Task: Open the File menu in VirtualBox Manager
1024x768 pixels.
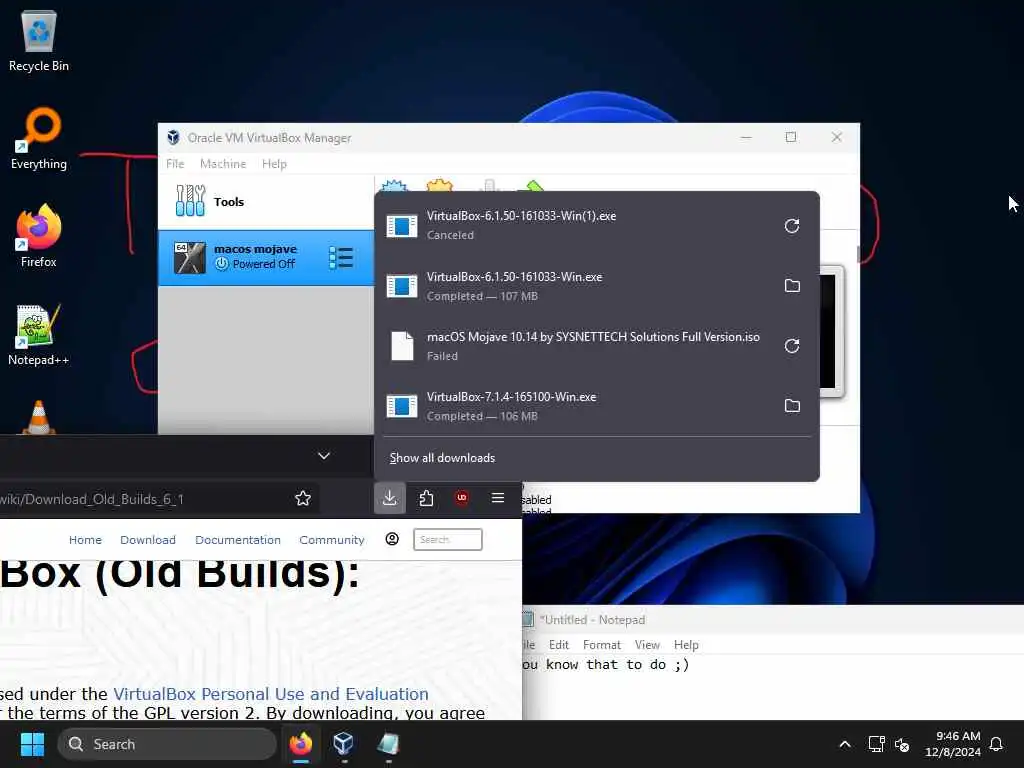Action: (x=175, y=164)
